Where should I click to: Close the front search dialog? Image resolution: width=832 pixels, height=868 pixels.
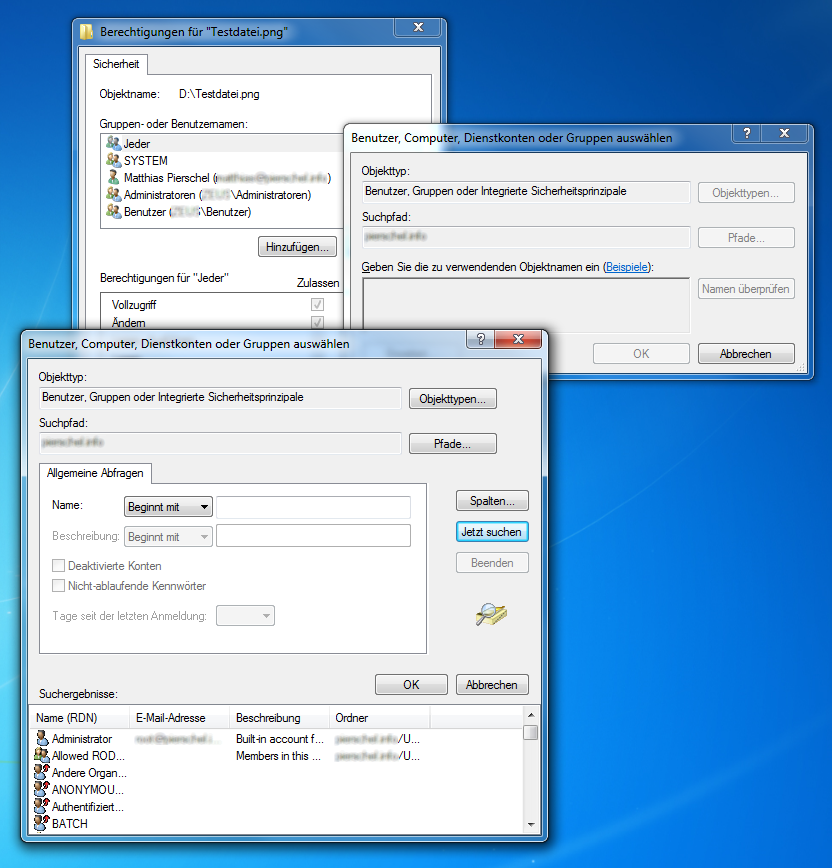click(518, 339)
